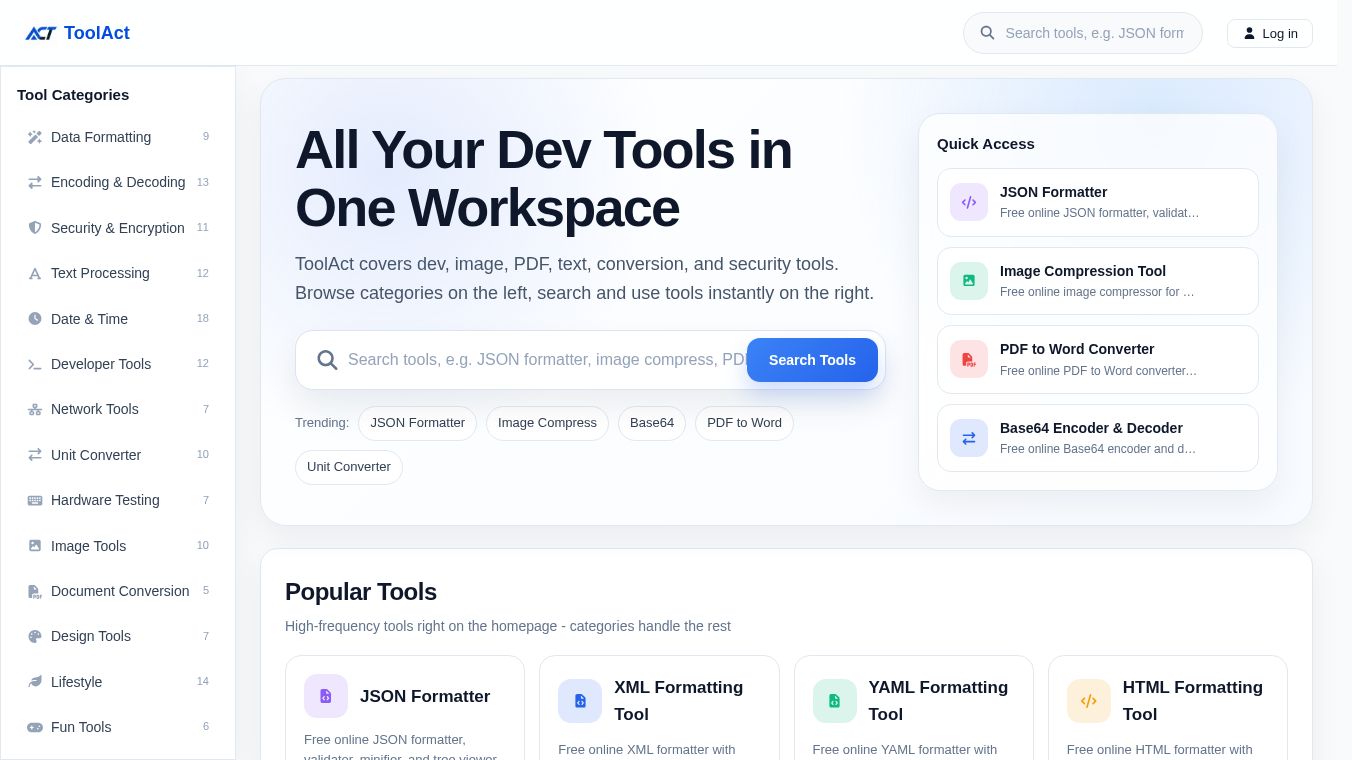The image size is (1352, 760).
Task: Click the Design Tools label
Action: [x=91, y=636]
